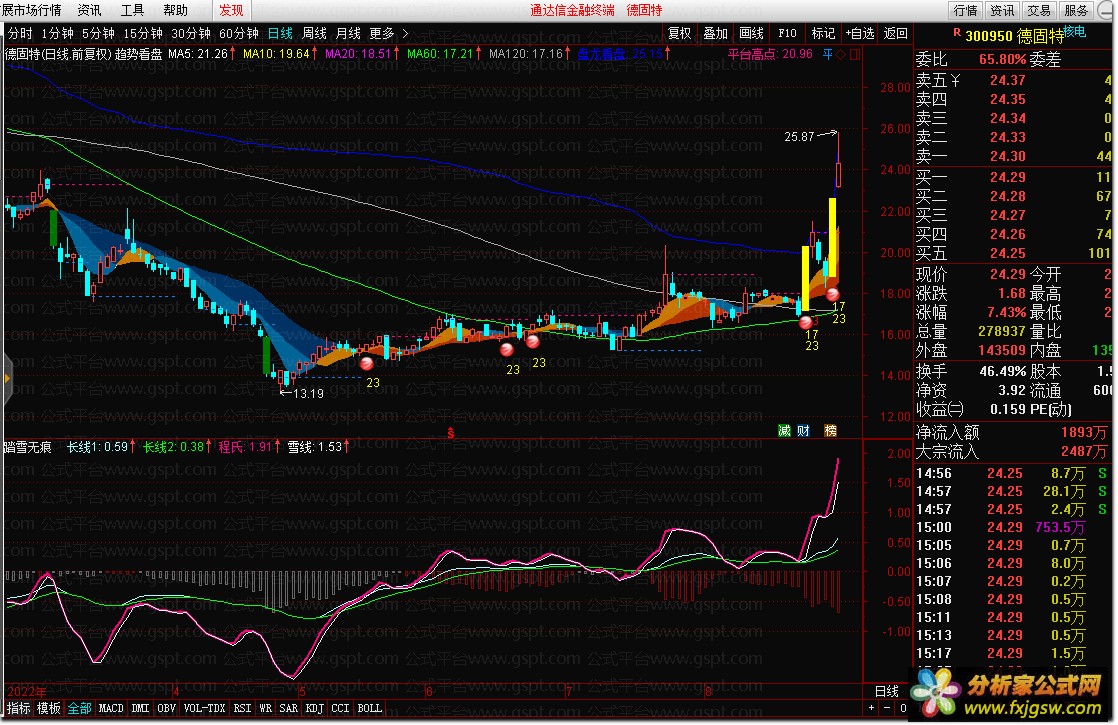Select the VOL-TDX indicator
The width and height of the screenshot is (1118, 725).
point(205,709)
